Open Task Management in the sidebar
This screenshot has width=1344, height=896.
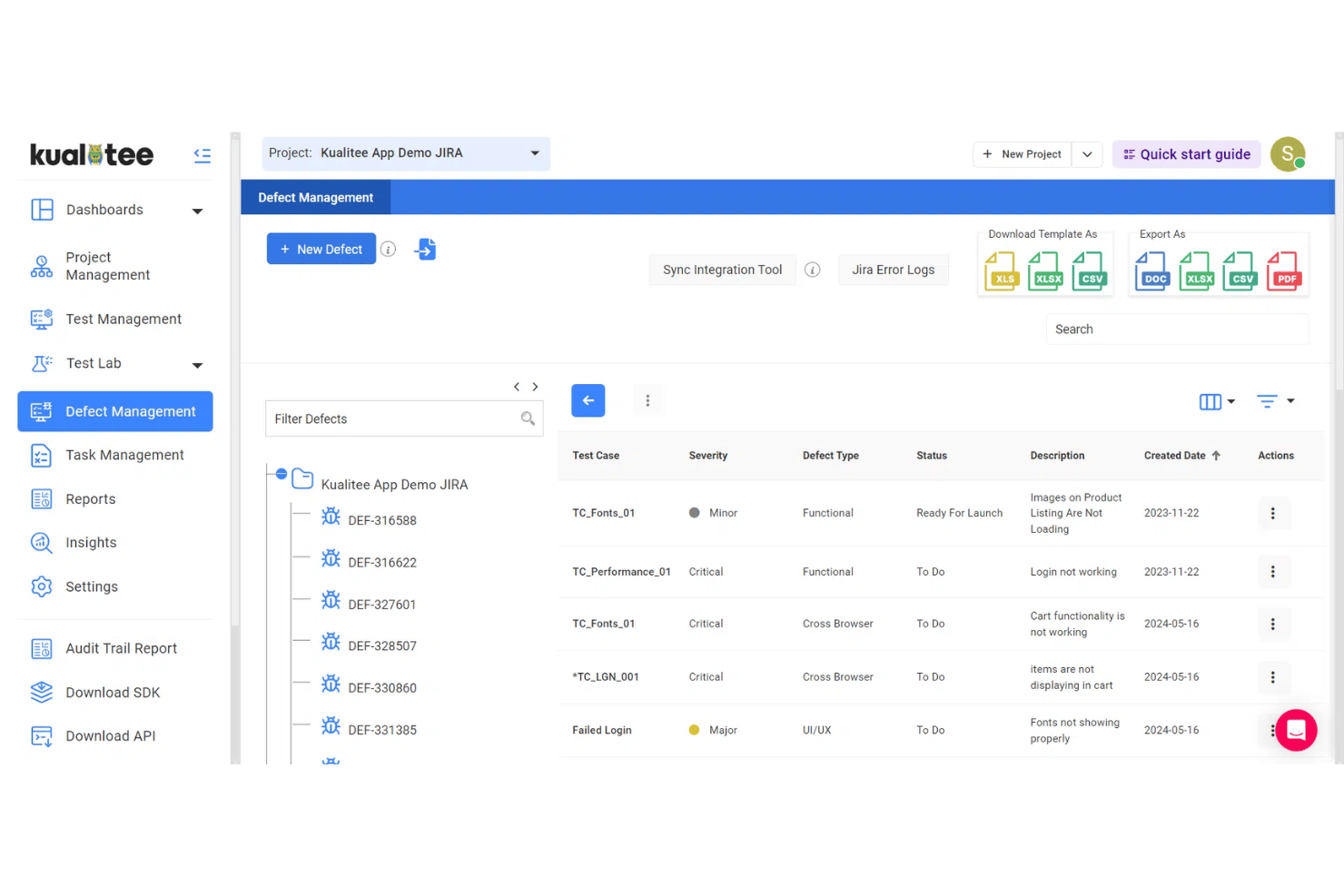pyautogui.click(x=124, y=455)
